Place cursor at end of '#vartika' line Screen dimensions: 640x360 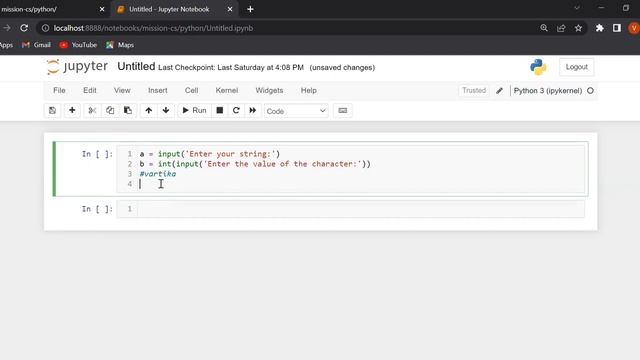coord(177,174)
